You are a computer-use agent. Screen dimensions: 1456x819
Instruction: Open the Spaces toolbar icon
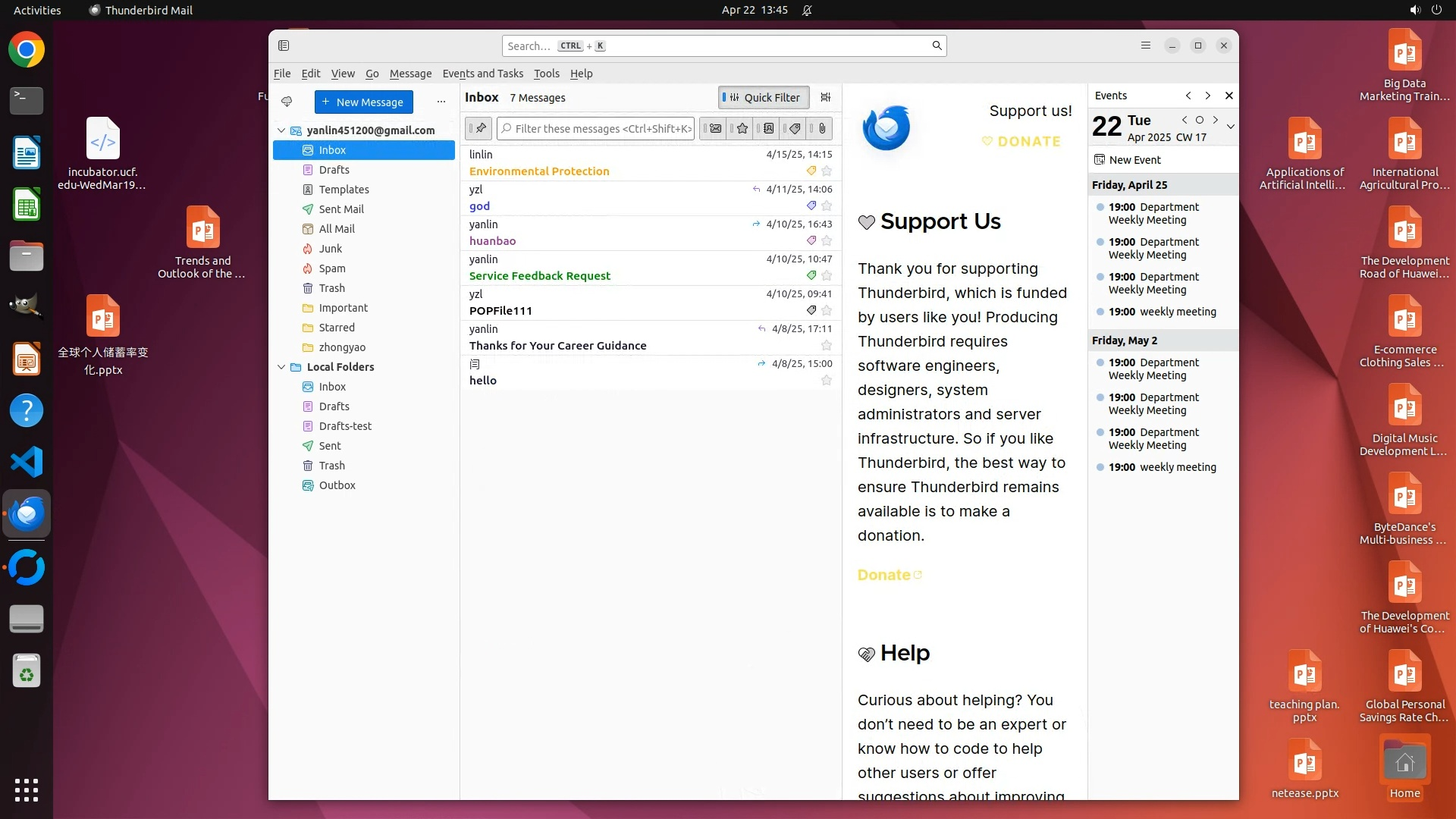pyautogui.click(x=284, y=45)
